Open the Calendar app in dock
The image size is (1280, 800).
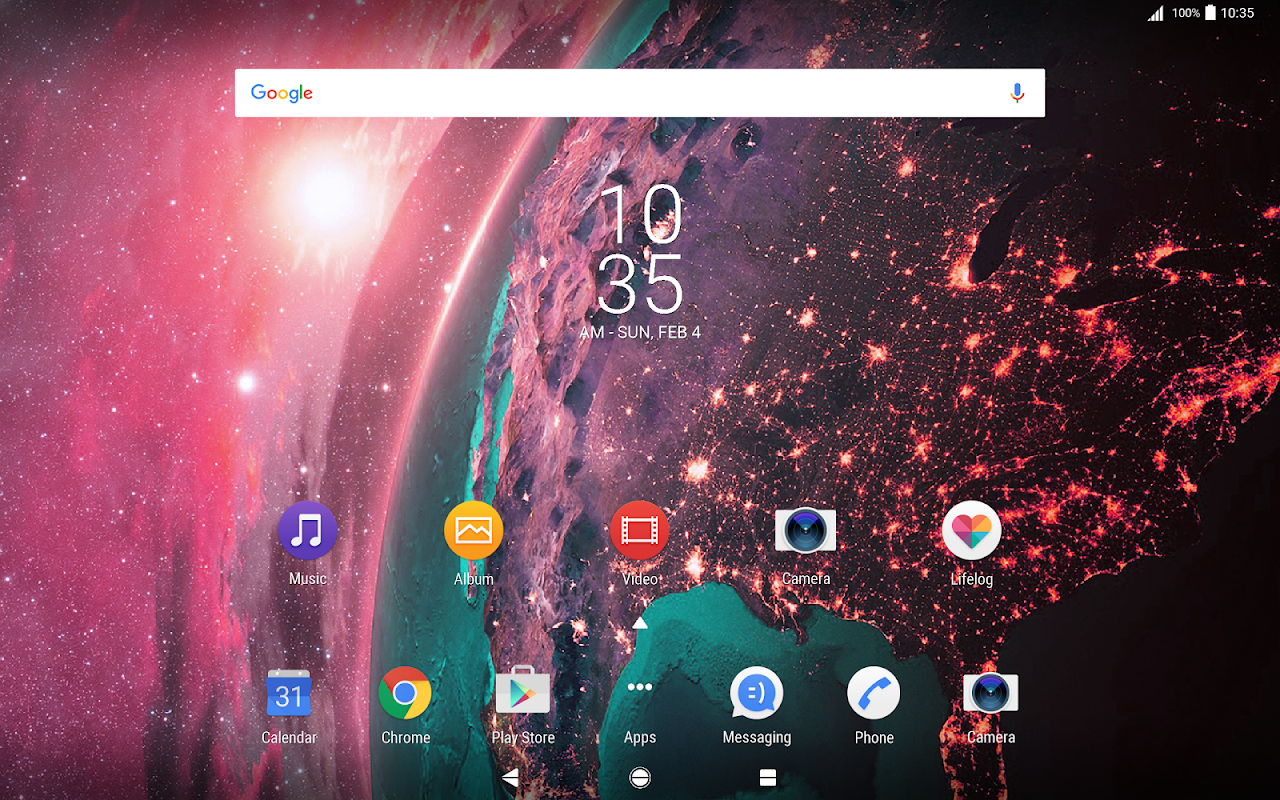tap(289, 693)
